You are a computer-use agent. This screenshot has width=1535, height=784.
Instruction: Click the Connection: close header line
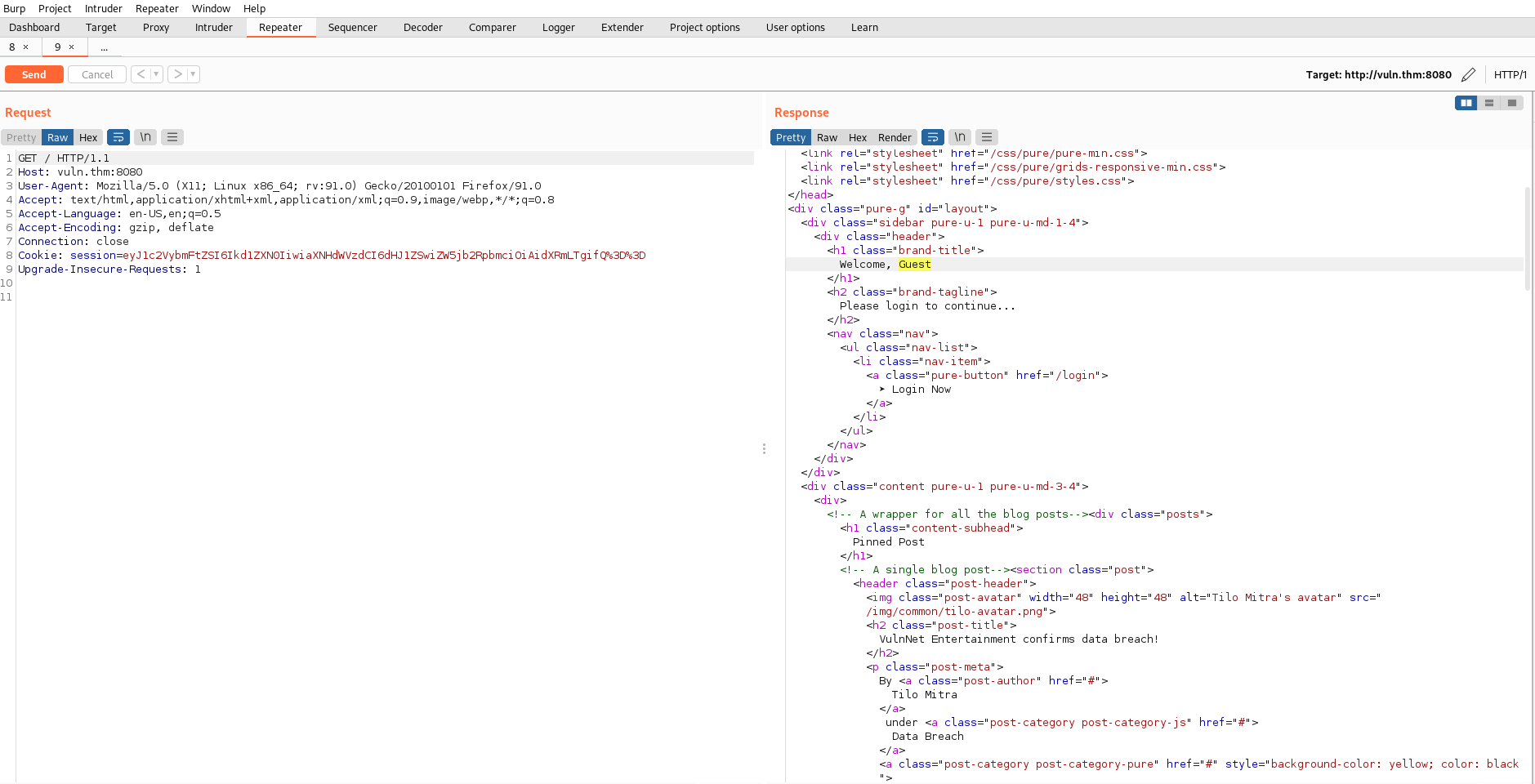[74, 242]
